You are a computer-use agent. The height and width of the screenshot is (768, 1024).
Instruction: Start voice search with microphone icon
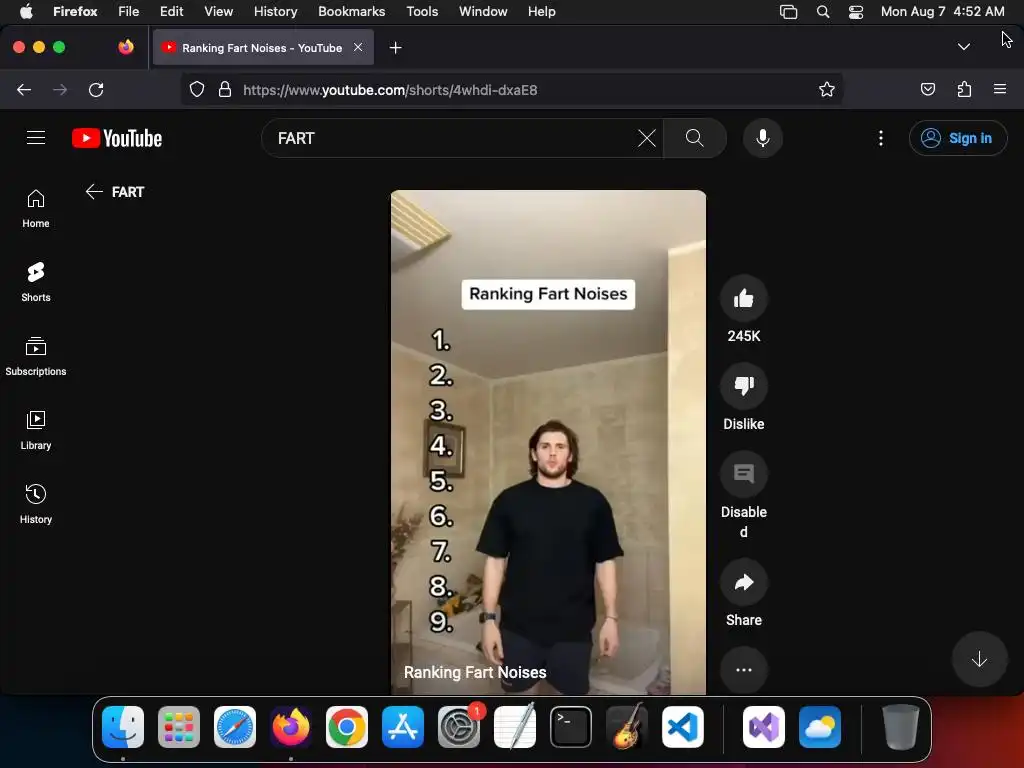click(x=762, y=138)
